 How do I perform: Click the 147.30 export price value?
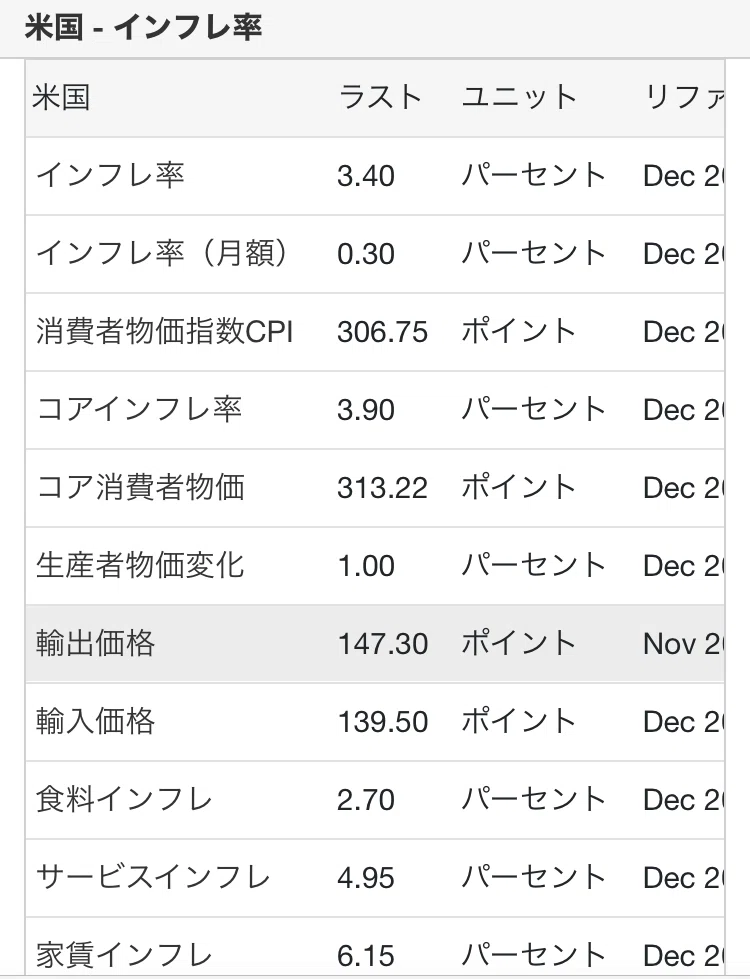click(x=382, y=644)
